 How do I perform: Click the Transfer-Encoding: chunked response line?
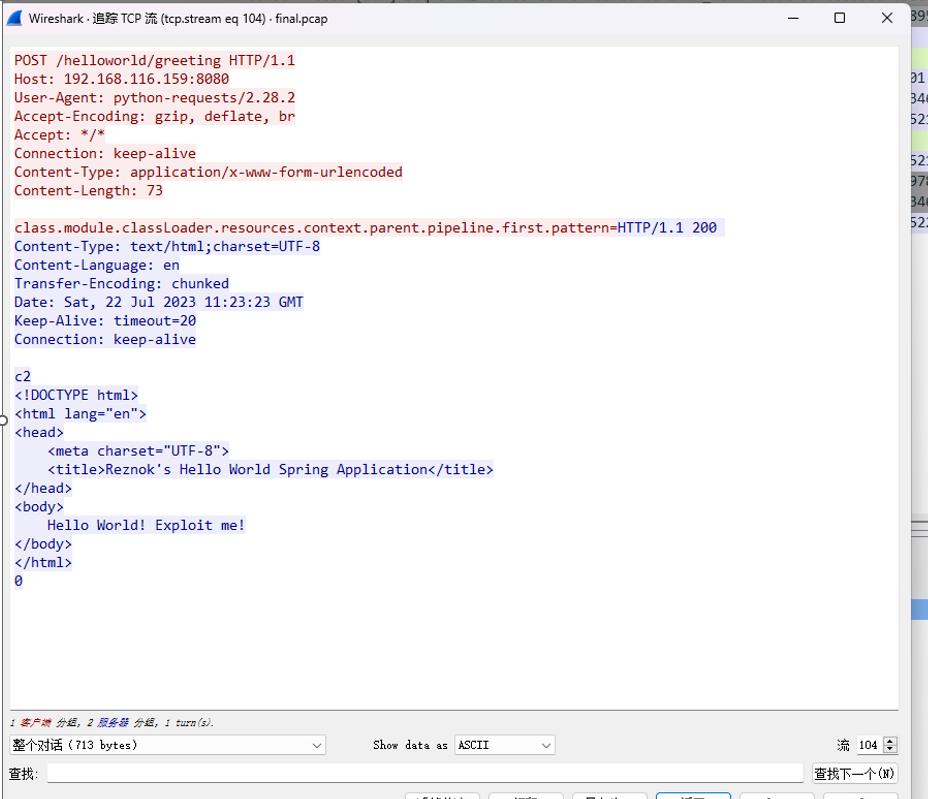pyautogui.click(x=121, y=283)
